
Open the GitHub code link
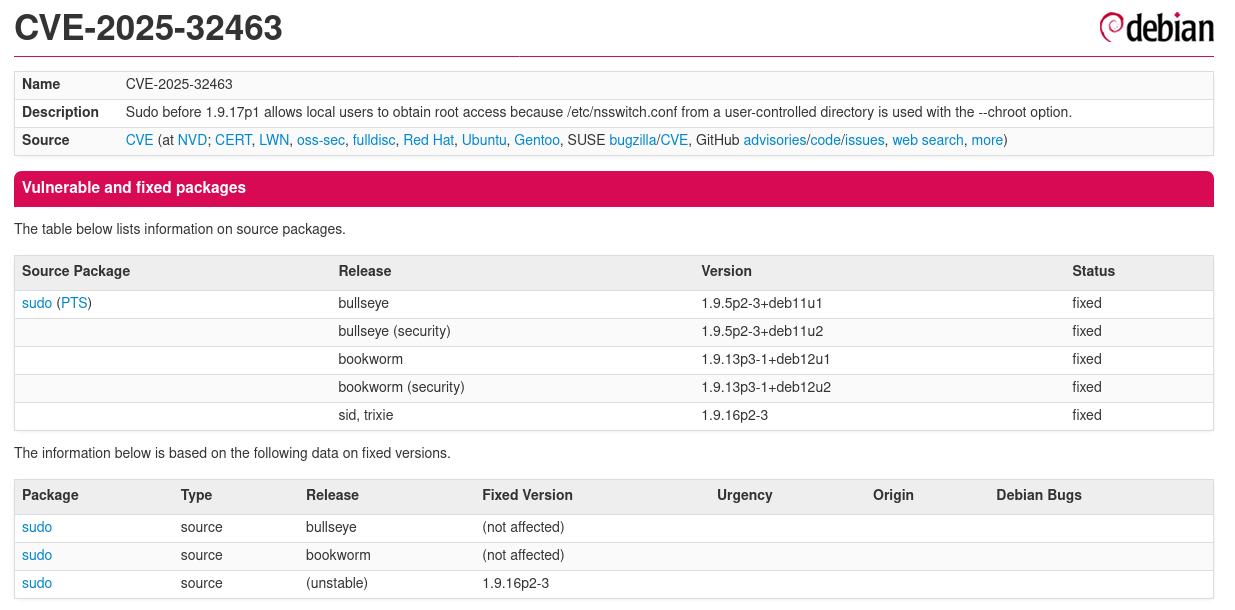pos(825,140)
